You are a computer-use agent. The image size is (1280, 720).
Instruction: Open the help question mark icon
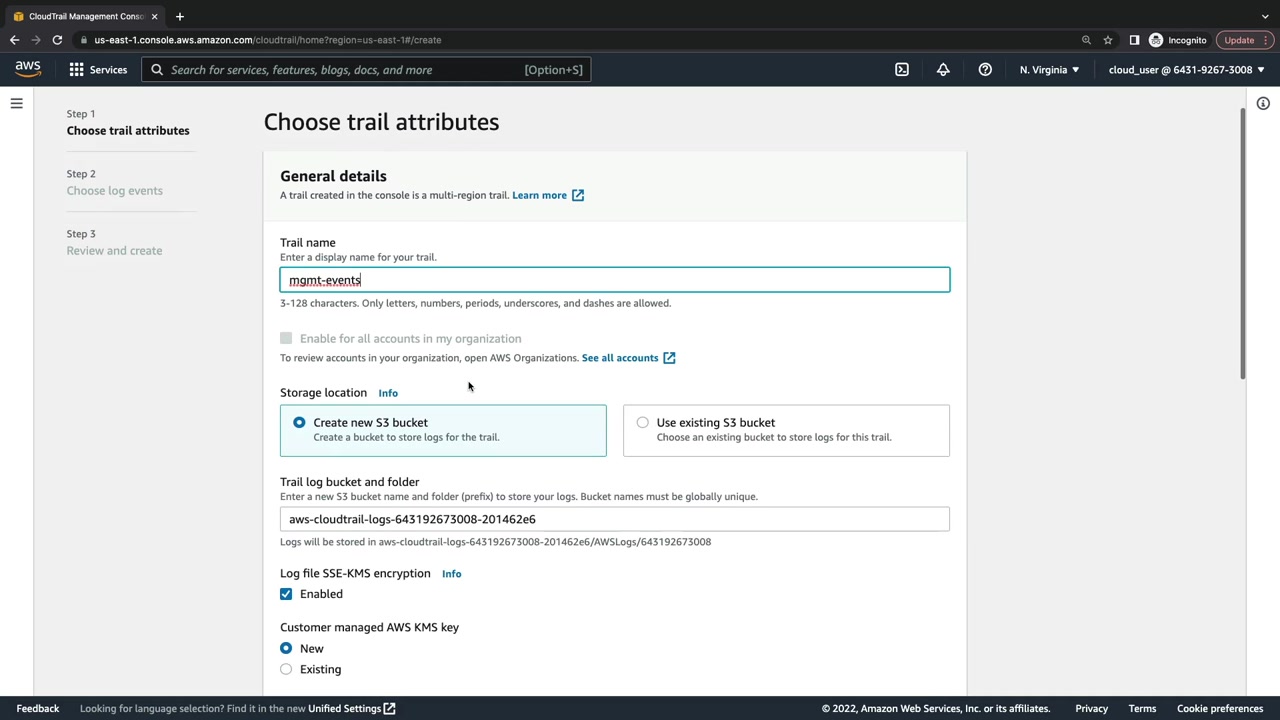coord(985,70)
